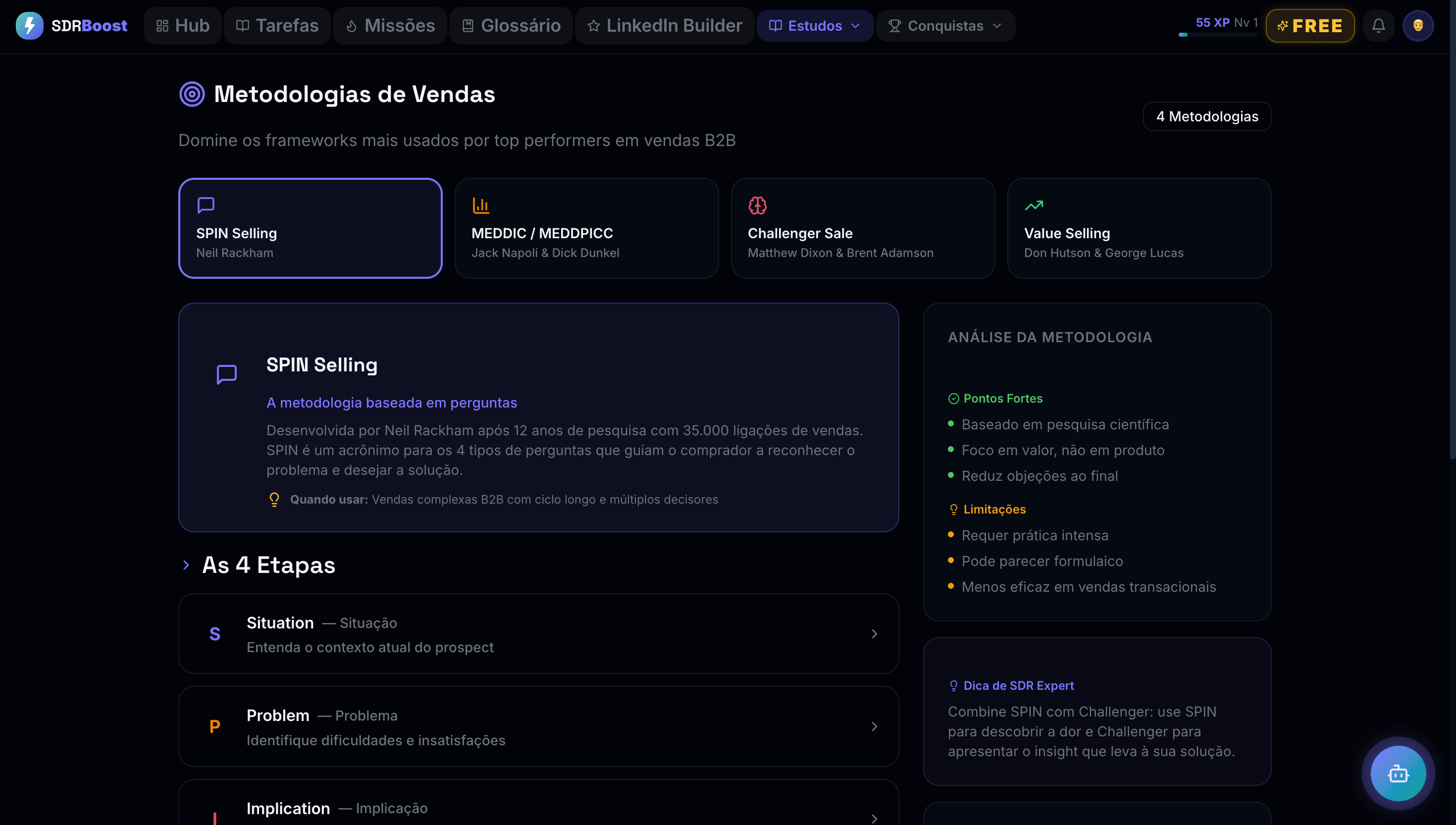1456x825 pixels.
Task: Select the SPIN Selling speech bubble icon
Action: (206, 205)
